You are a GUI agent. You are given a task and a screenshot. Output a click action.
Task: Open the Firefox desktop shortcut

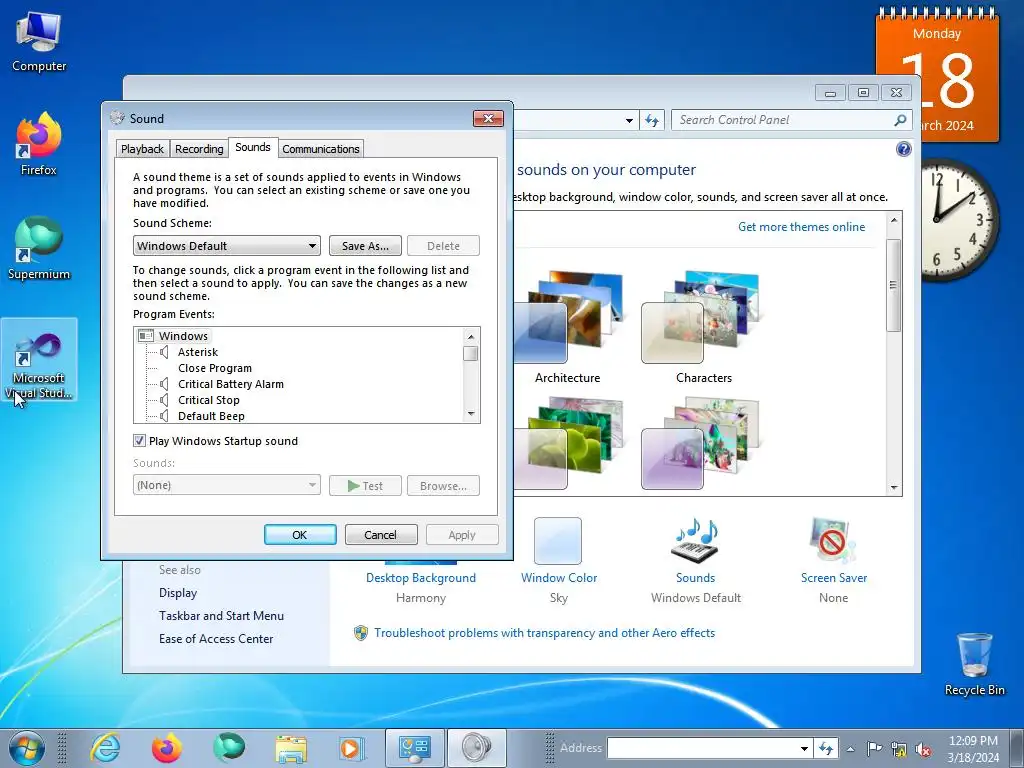coord(39,144)
